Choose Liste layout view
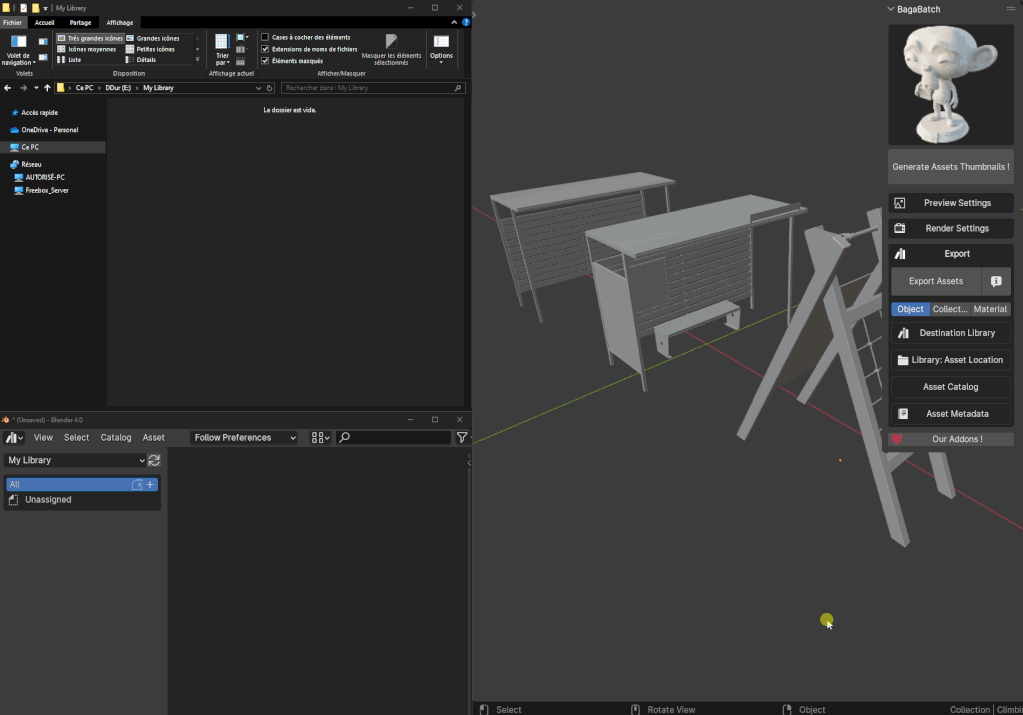 tap(69, 59)
